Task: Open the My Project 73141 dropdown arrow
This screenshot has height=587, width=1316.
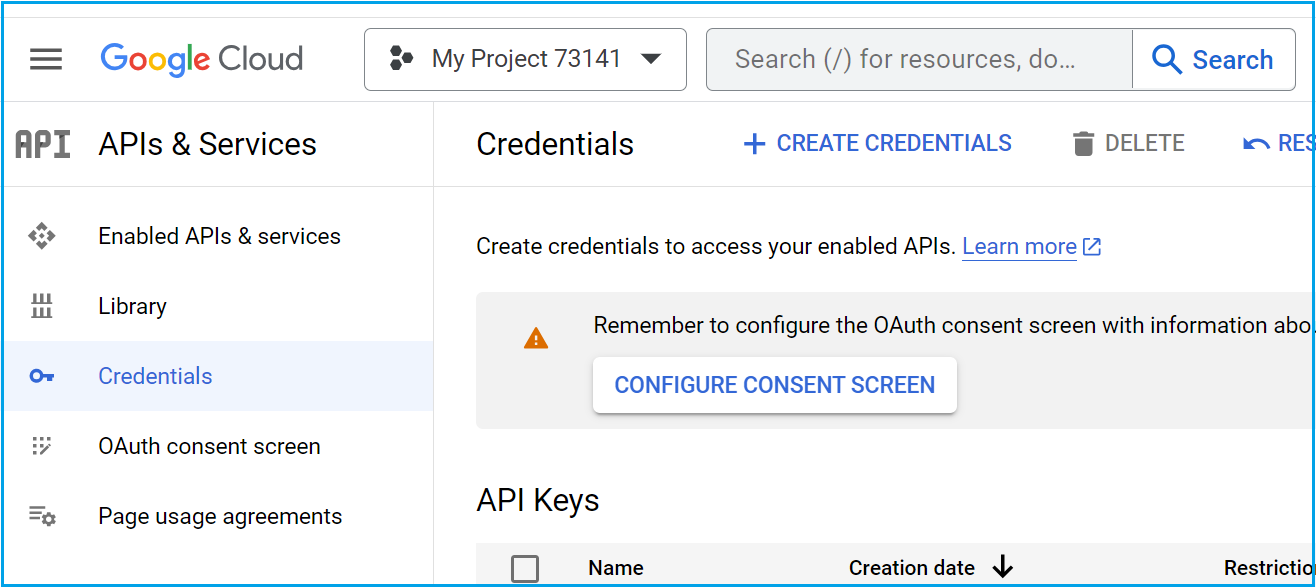Action: coord(651,59)
